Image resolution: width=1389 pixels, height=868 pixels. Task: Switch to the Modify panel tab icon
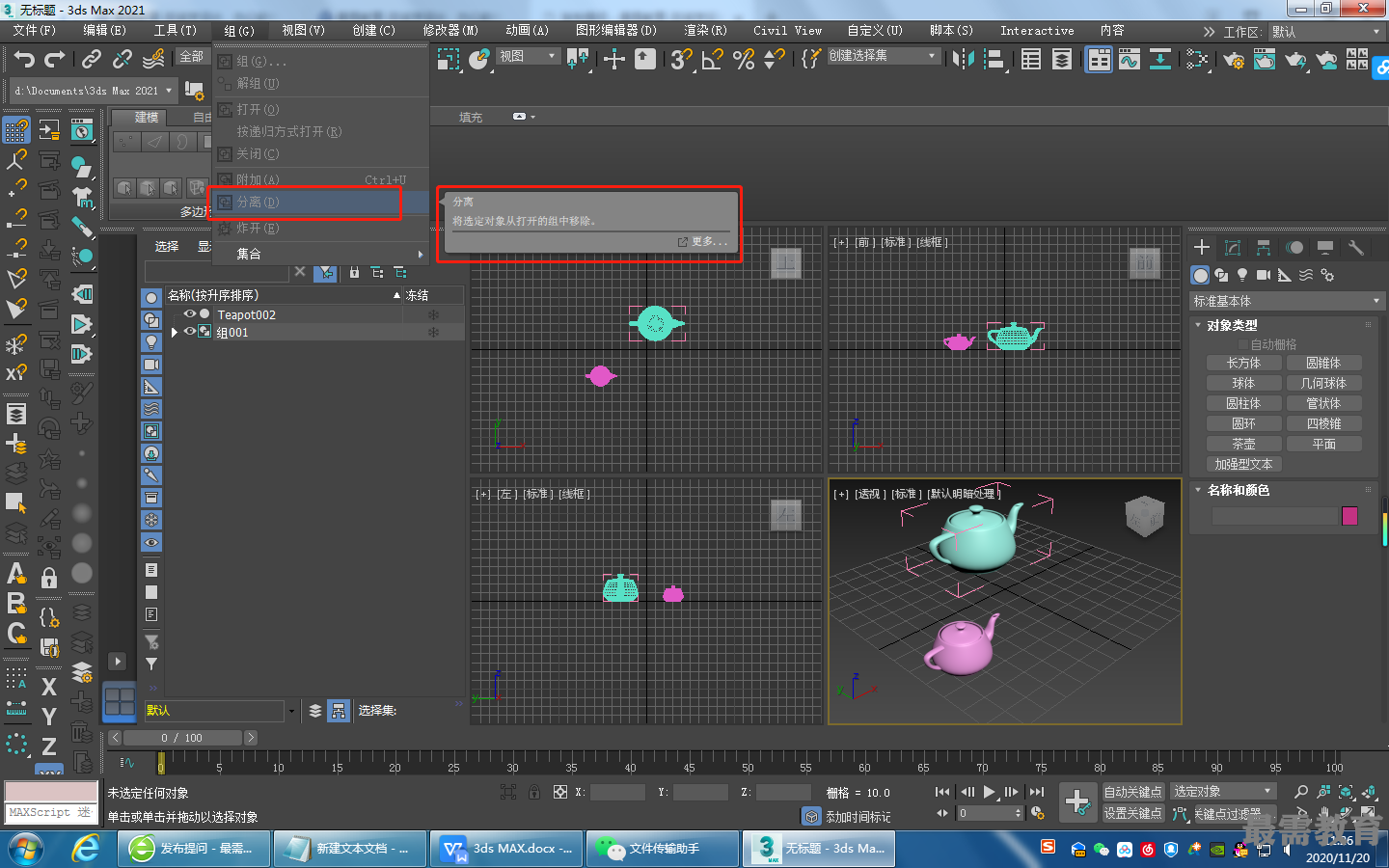pos(1233,248)
